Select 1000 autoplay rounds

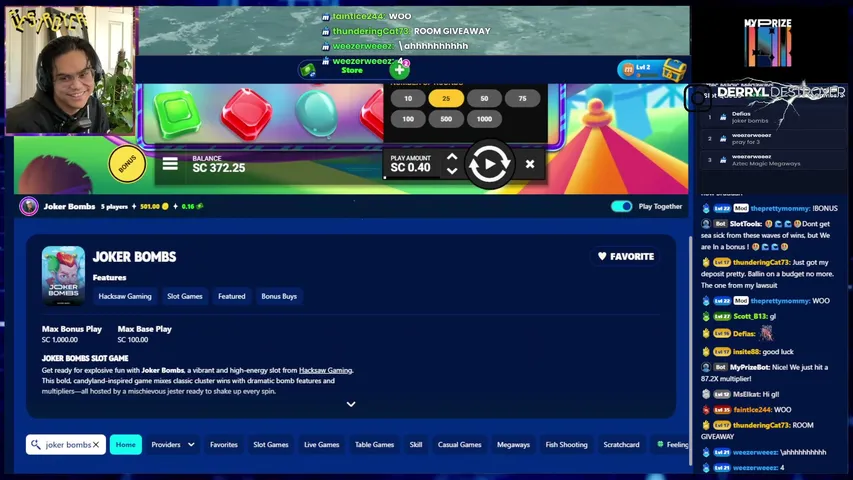484,119
